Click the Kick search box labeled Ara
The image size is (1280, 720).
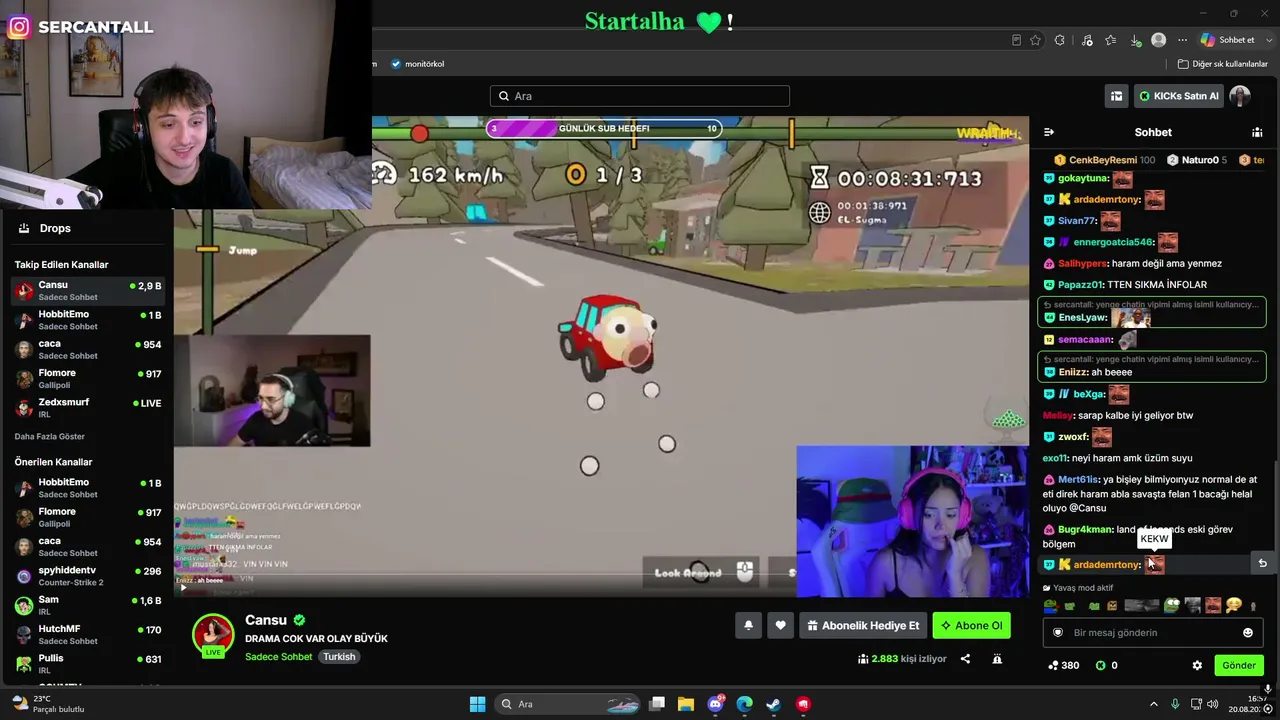tap(640, 96)
